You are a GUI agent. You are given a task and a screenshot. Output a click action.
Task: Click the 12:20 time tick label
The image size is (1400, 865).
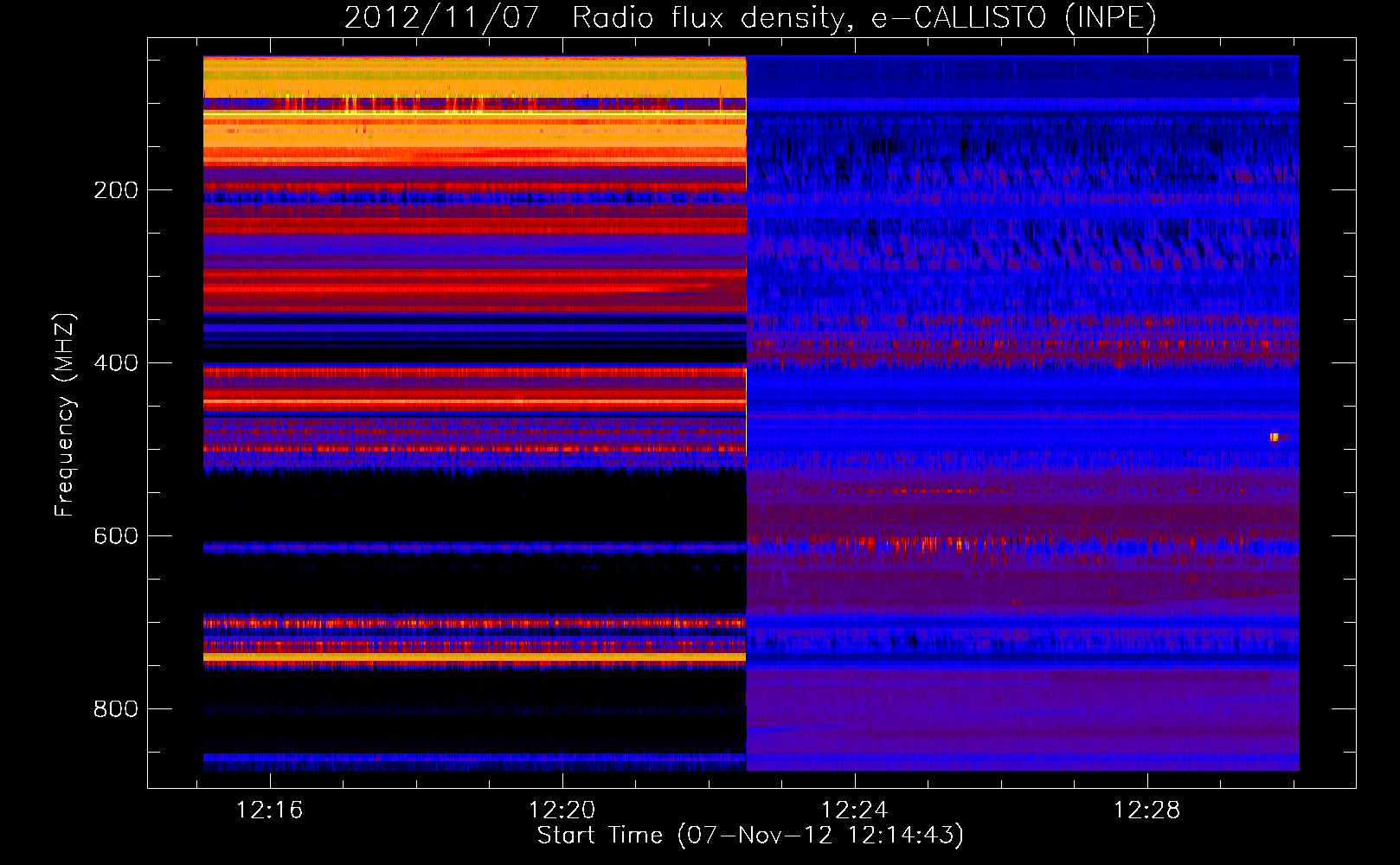tap(562, 811)
